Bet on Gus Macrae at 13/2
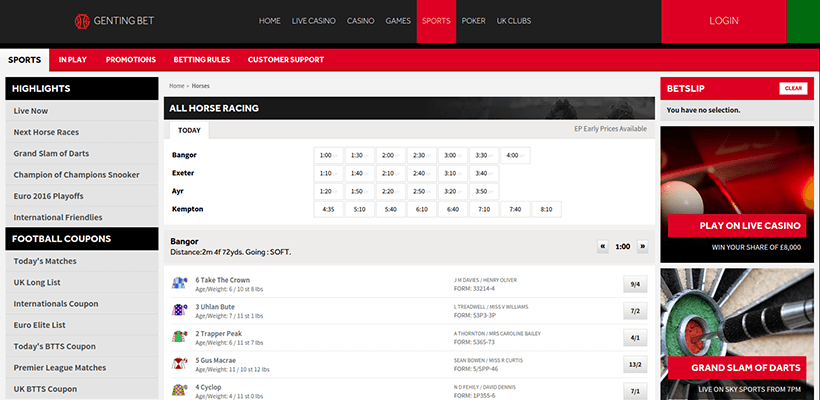820x400 pixels. click(x=635, y=364)
